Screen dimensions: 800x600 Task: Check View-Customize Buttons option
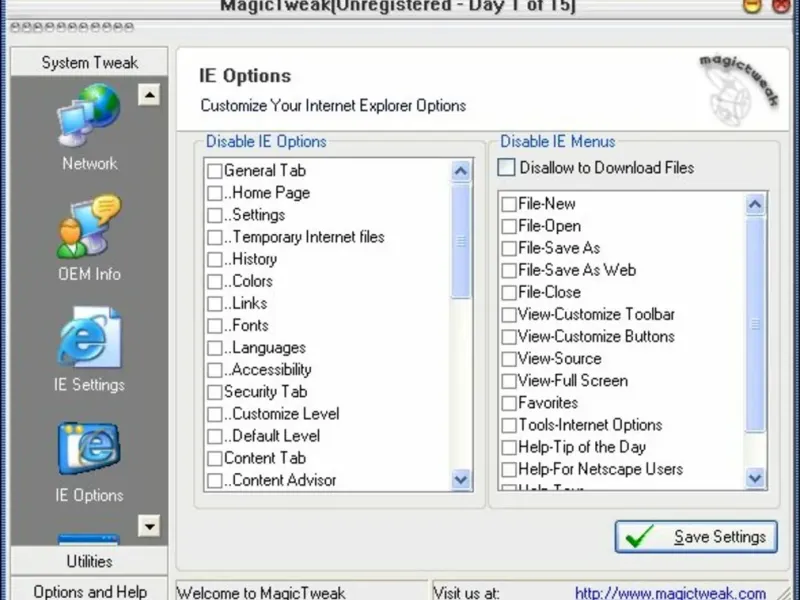click(509, 337)
